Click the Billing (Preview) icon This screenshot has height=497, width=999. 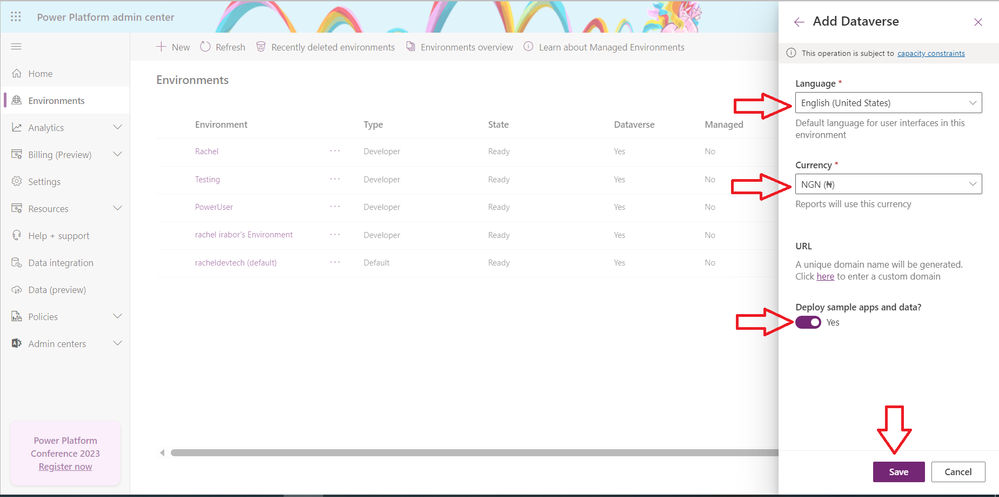tap(17, 155)
